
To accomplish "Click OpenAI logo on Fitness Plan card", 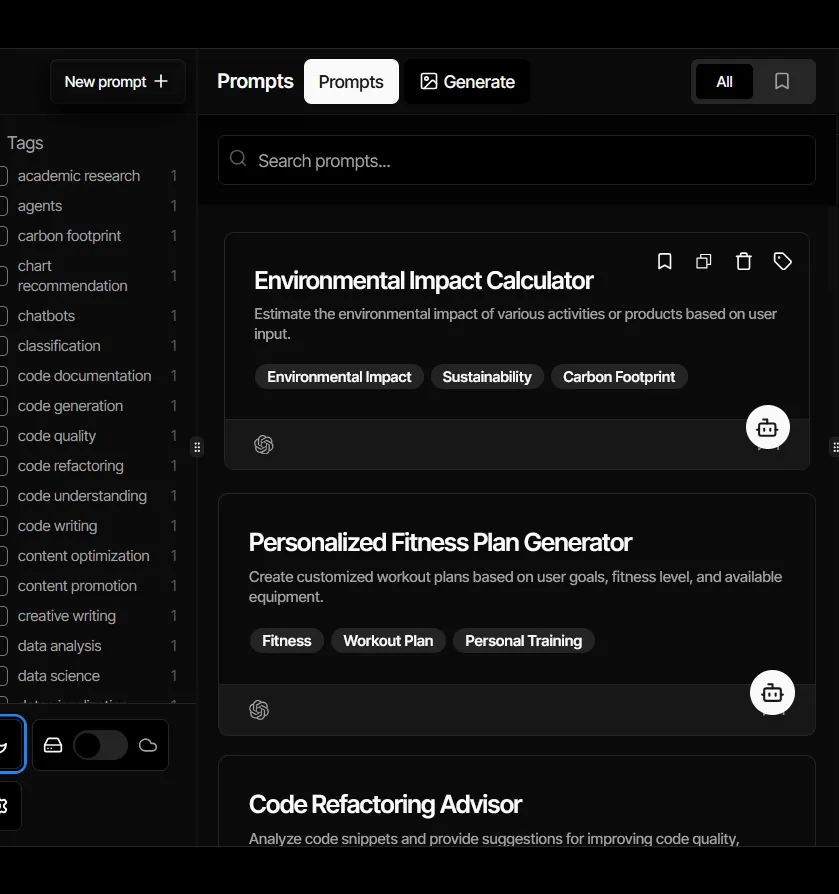I will coord(259,710).
